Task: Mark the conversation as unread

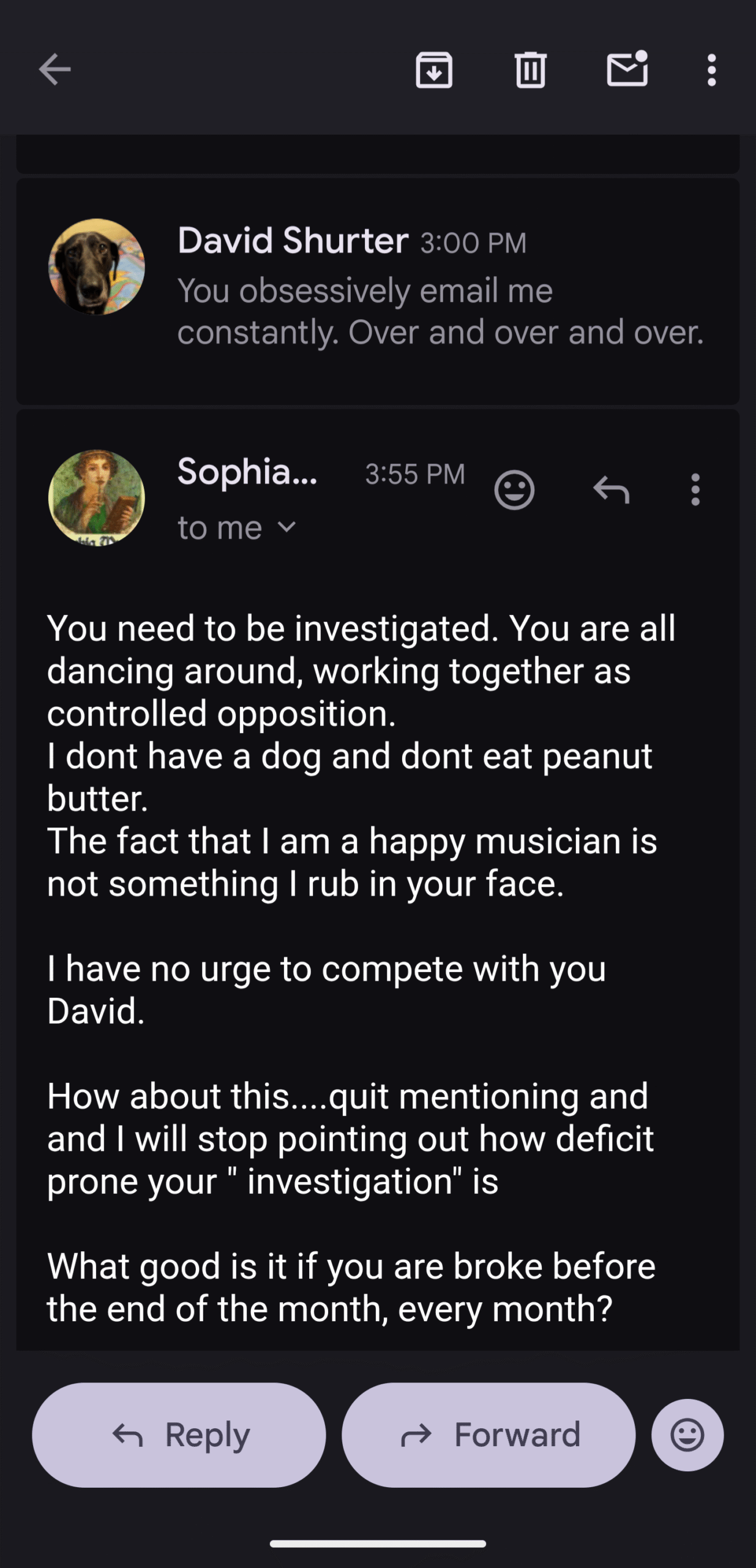Action: point(627,69)
